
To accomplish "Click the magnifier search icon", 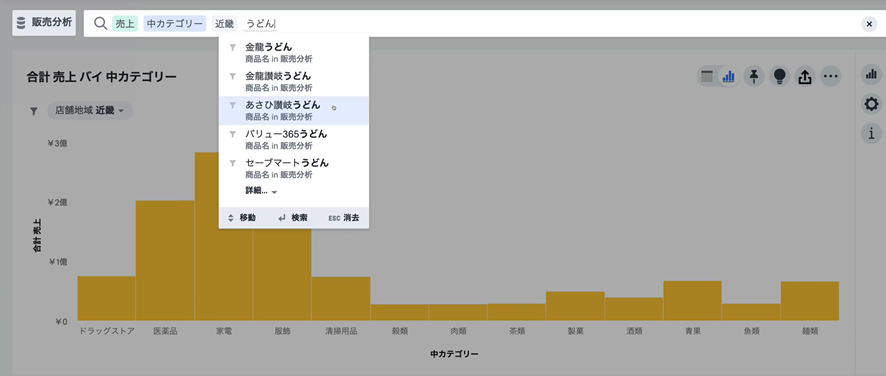I will [101, 23].
